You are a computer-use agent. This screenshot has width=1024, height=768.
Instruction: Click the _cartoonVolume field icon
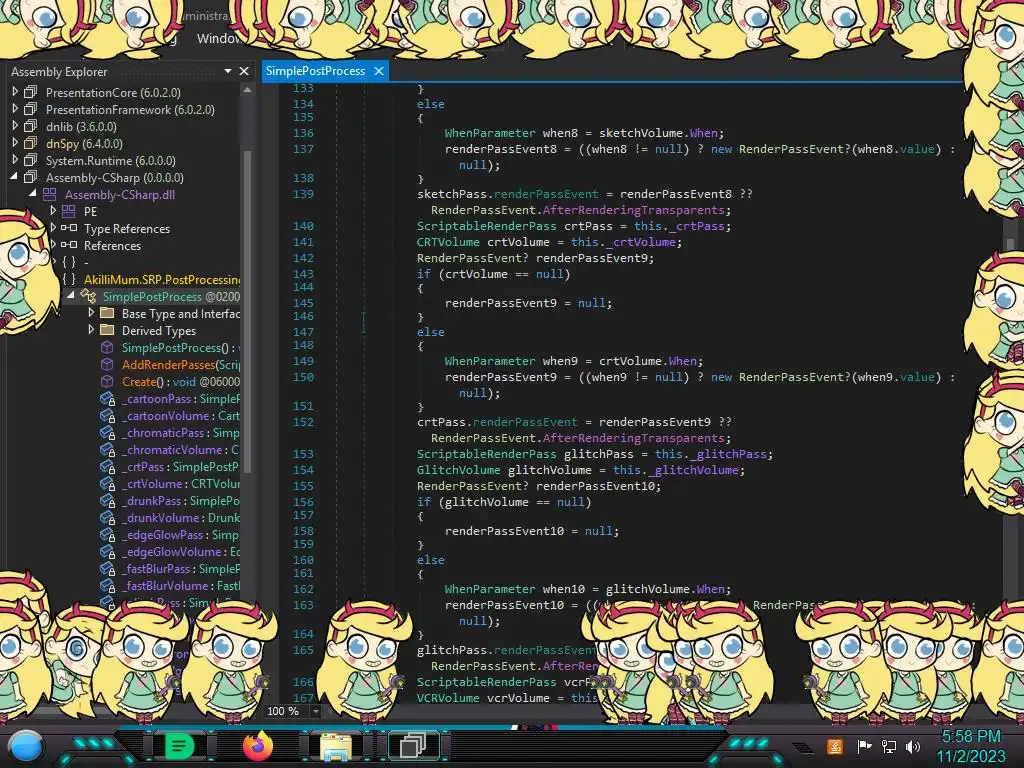click(108, 416)
